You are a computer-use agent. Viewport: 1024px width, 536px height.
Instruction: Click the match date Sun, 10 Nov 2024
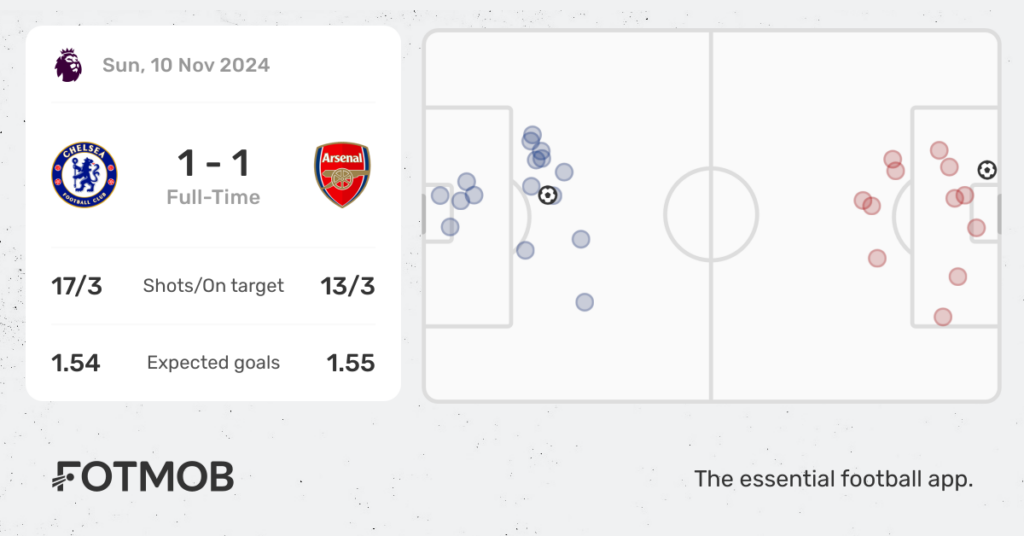[186, 65]
